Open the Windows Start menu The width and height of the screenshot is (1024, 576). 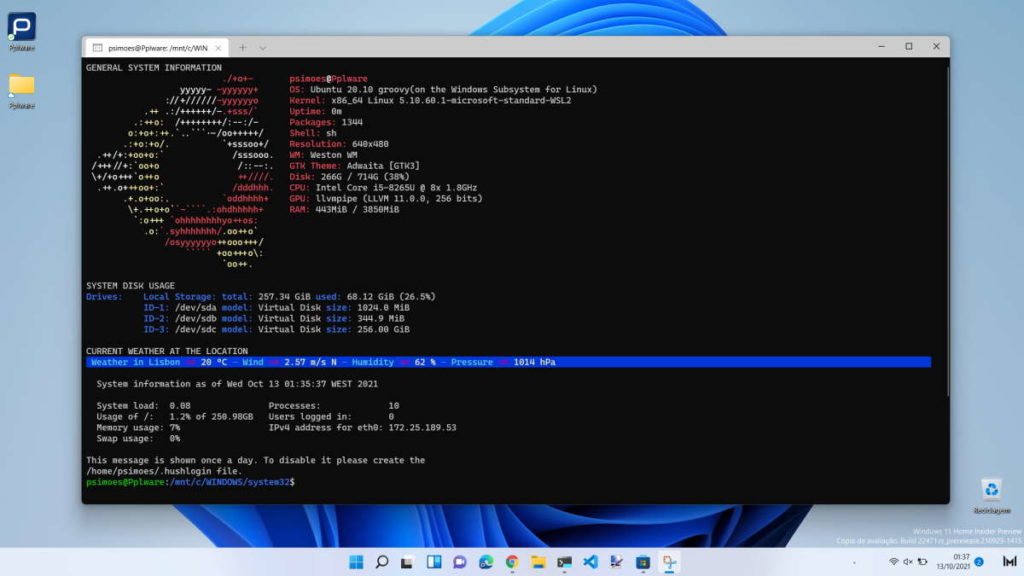[x=356, y=562]
